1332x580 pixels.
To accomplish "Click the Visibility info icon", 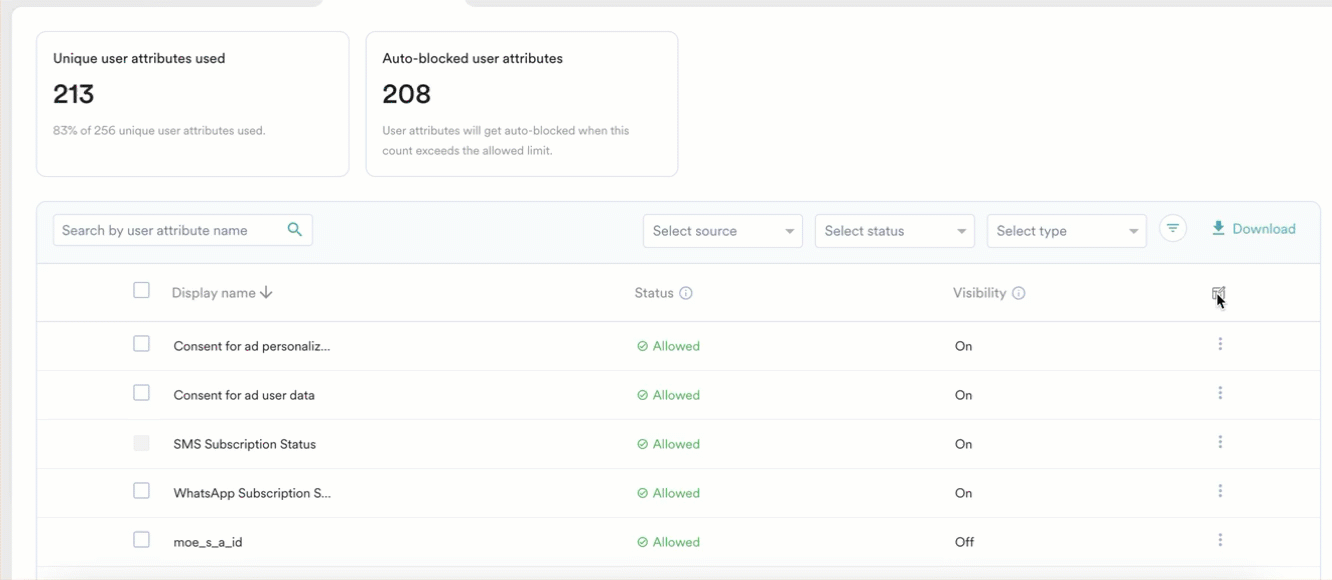I will click(x=1018, y=293).
